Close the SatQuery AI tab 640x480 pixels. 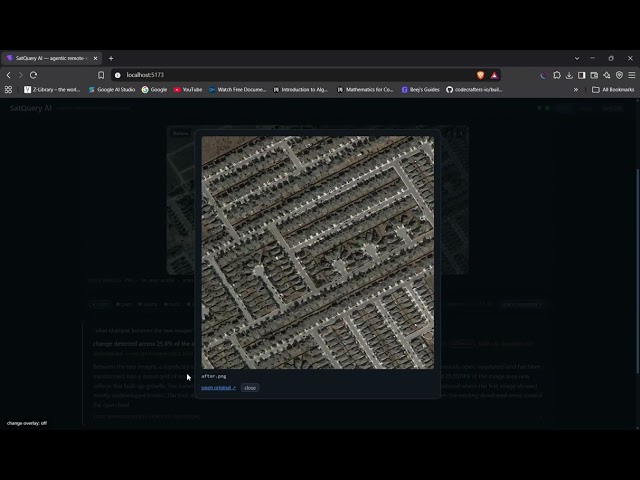tap(95, 58)
